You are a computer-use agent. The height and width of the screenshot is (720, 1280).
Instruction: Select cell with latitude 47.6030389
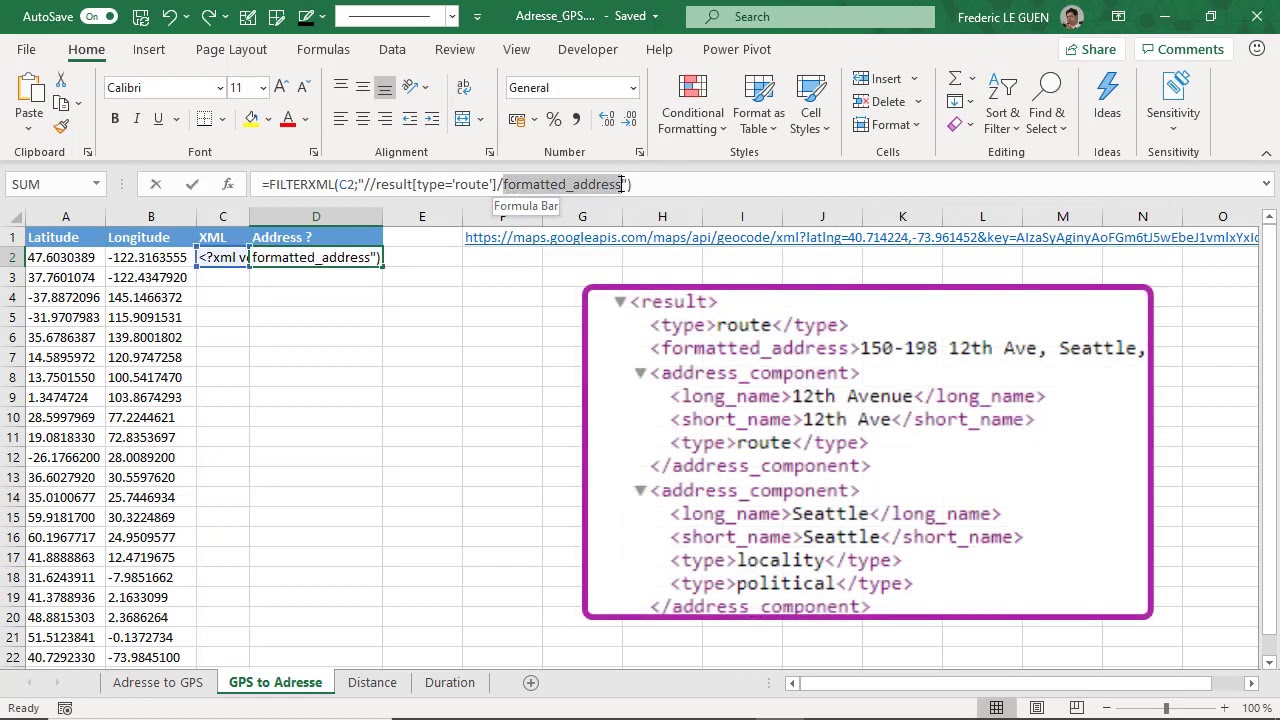[65, 258]
